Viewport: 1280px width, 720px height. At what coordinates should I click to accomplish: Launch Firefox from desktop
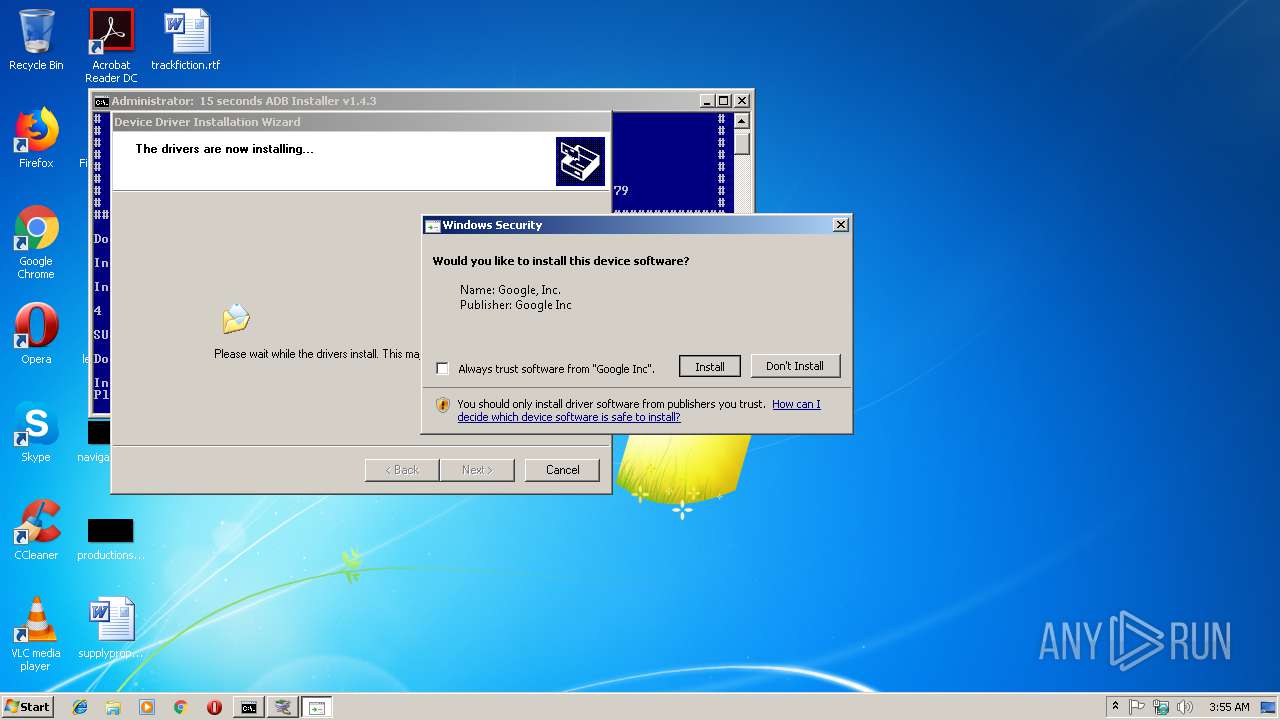pos(36,138)
